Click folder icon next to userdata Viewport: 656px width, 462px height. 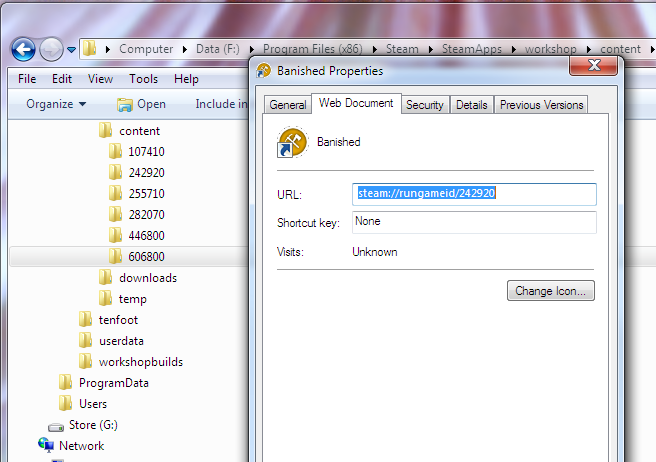(85, 340)
